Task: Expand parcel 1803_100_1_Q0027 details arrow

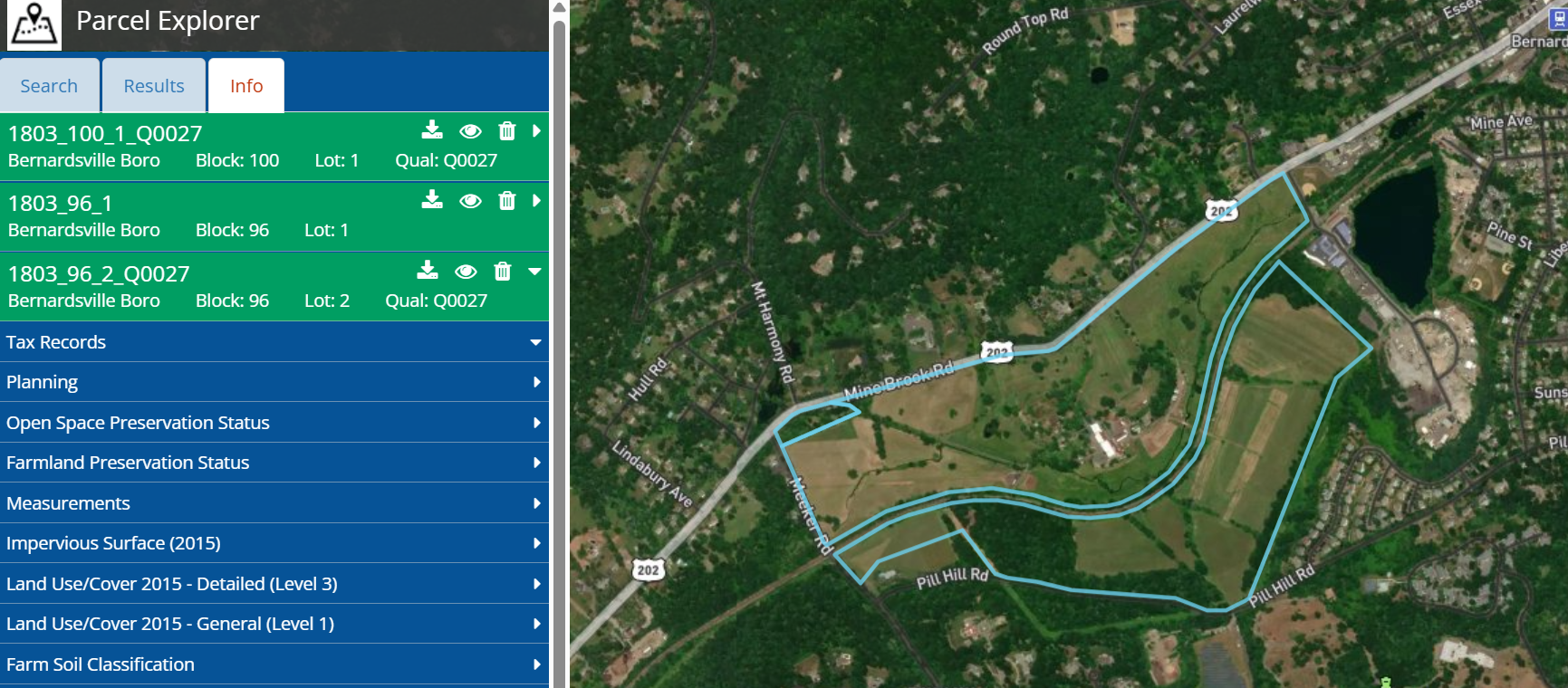Action: [x=536, y=130]
